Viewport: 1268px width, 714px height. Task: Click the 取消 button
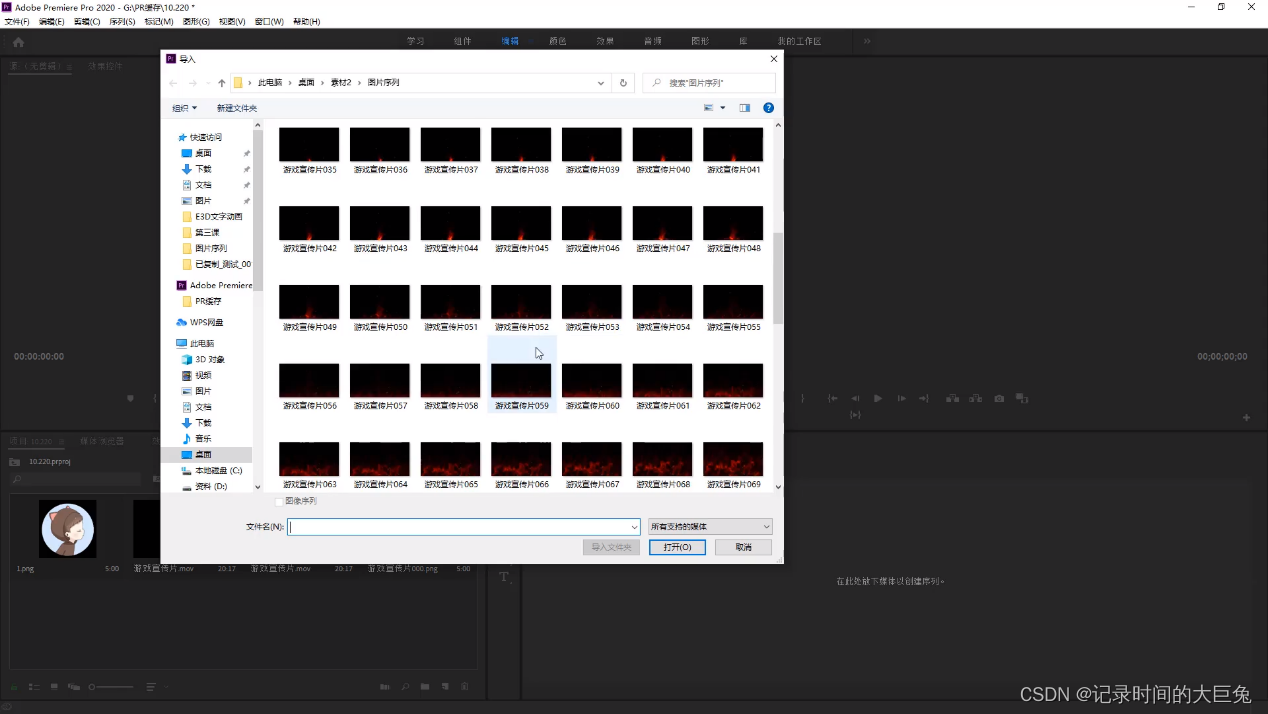click(x=743, y=547)
